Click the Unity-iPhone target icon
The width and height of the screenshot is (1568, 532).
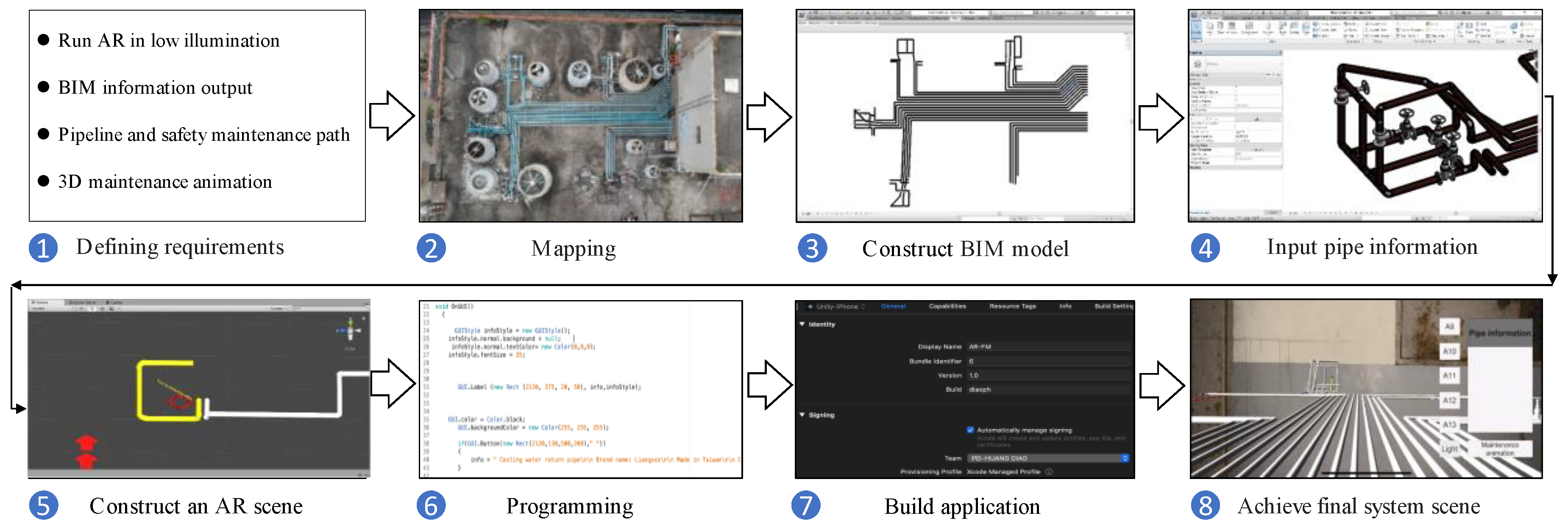(x=810, y=307)
